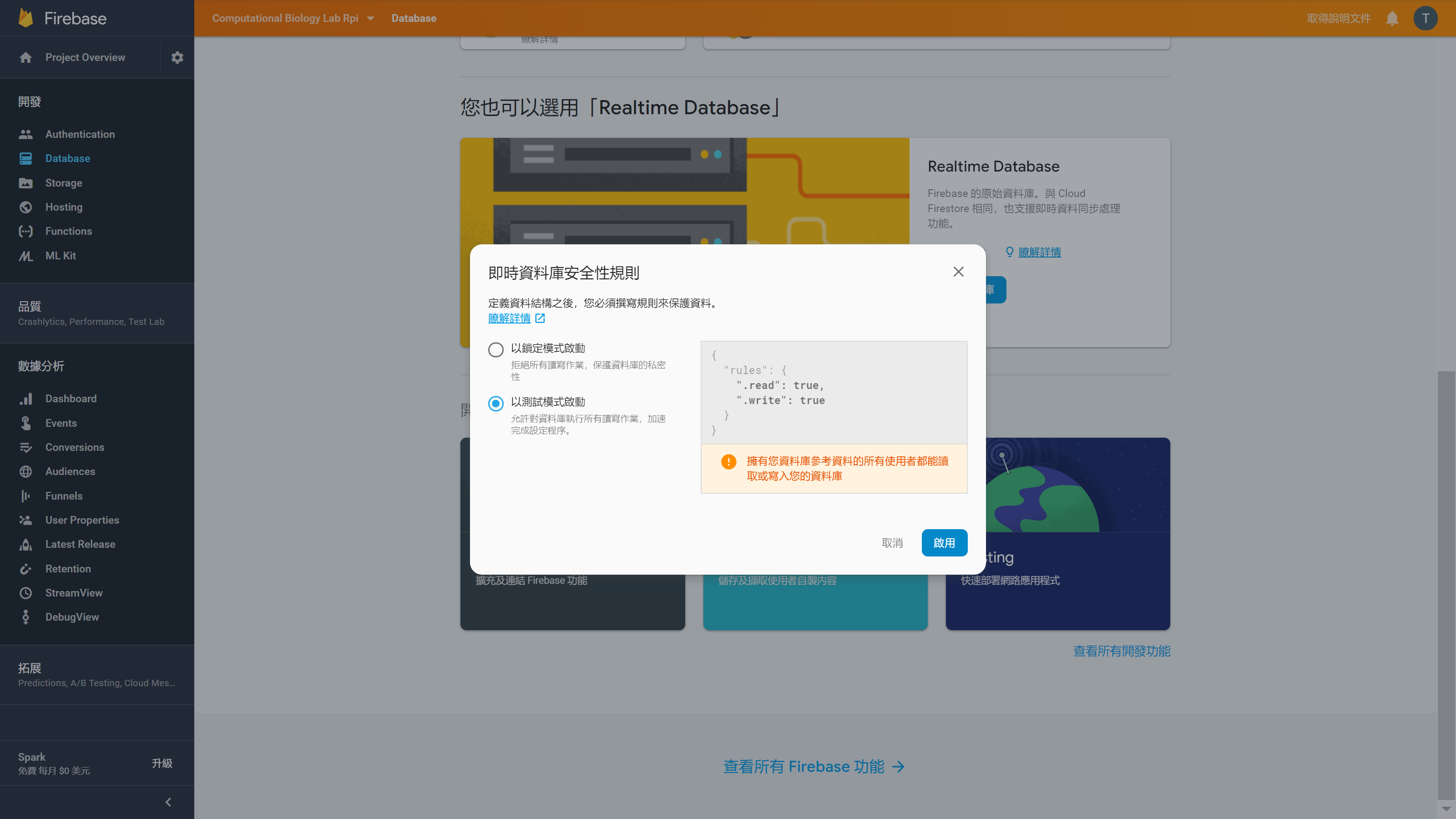Expand the project selector dropdown arrow
Image resolution: width=1456 pixels, height=819 pixels.
pyautogui.click(x=371, y=19)
